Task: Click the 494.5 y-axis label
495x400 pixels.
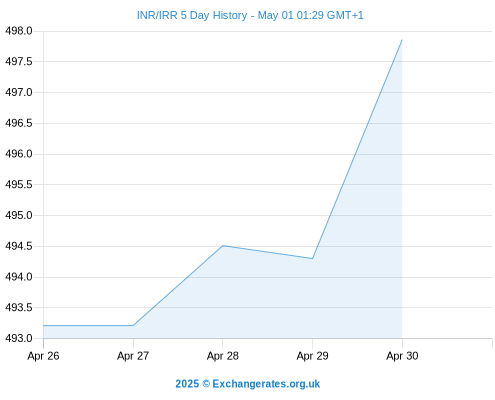Action: click(x=19, y=246)
